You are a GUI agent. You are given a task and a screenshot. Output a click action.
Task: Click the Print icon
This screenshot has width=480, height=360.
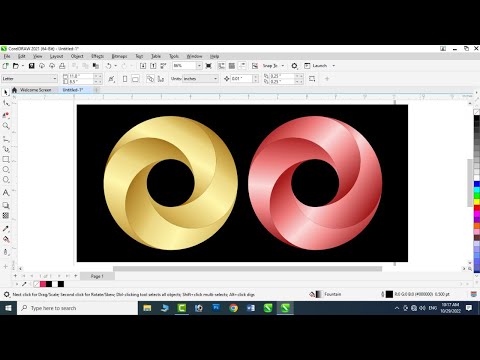click(62, 66)
